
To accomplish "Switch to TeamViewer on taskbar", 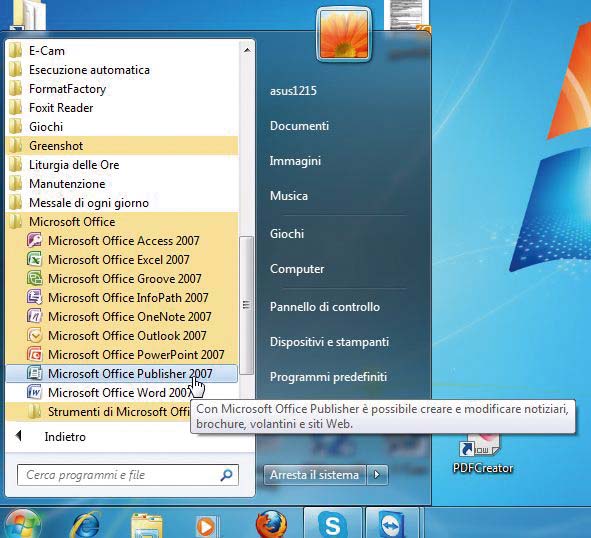I will coord(392,524).
